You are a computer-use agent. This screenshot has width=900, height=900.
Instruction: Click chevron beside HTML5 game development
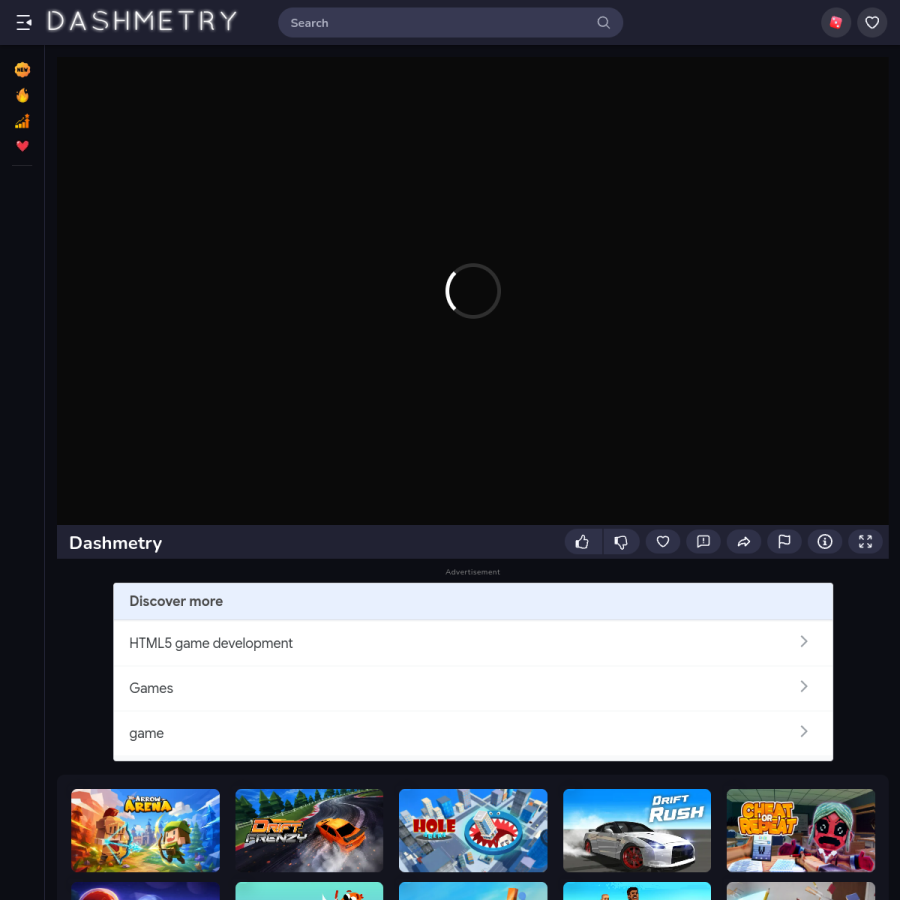pyautogui.click(x=804, y=642)
